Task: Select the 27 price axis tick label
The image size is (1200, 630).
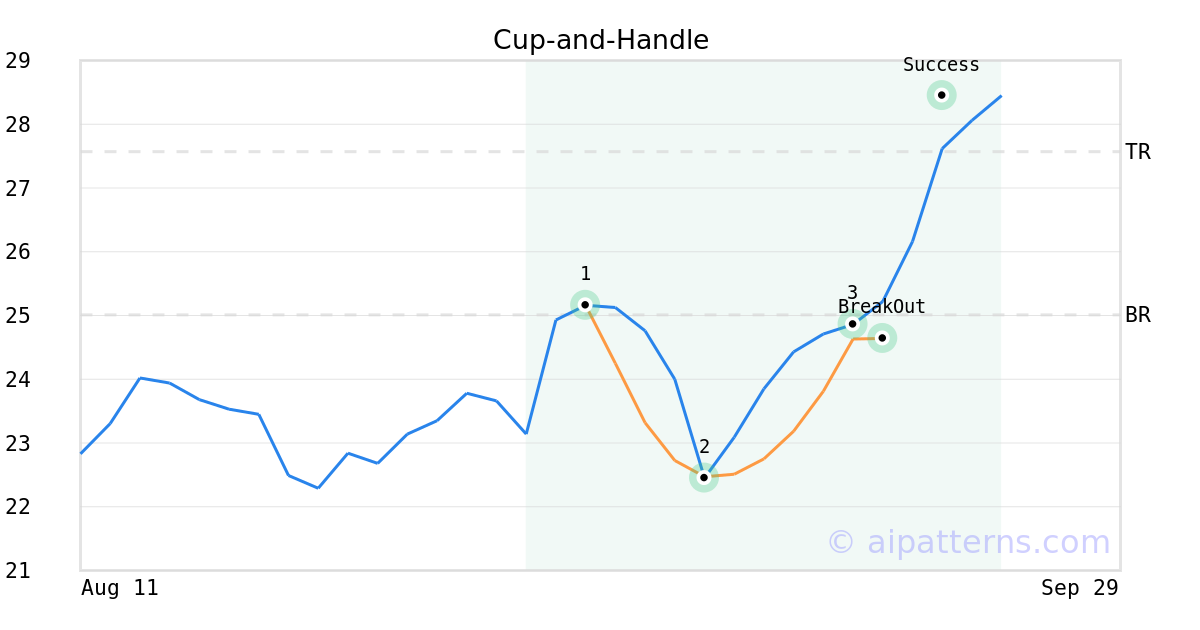Action: (x=18, y=188)
